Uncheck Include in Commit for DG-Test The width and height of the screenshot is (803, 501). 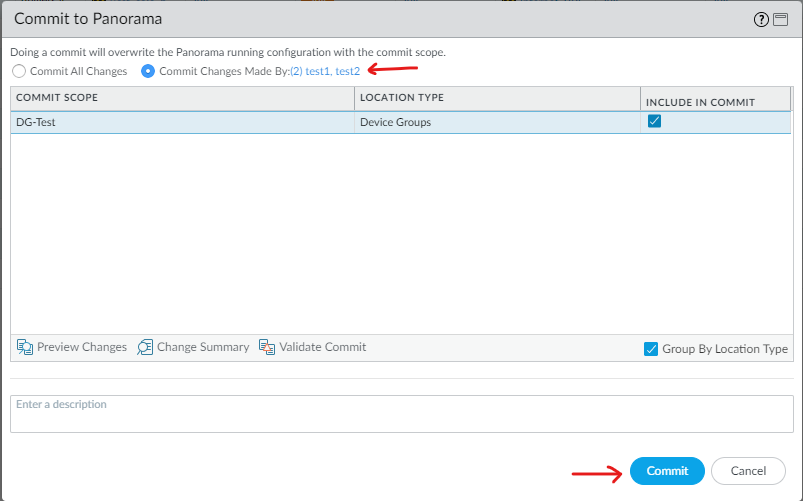click(654, 121)
